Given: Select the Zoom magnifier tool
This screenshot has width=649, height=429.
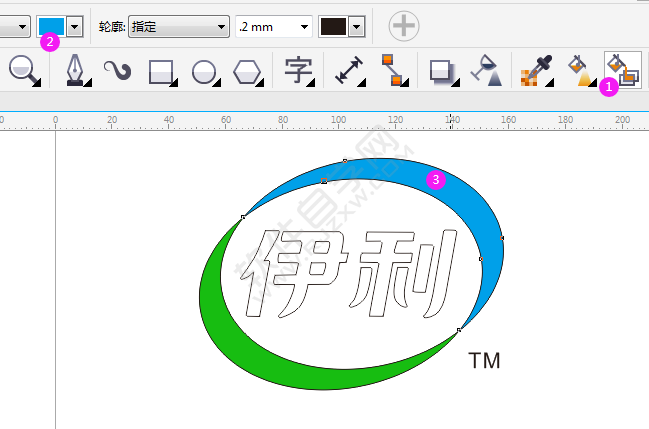Looking at the screenshot, I should click(24, 70).
